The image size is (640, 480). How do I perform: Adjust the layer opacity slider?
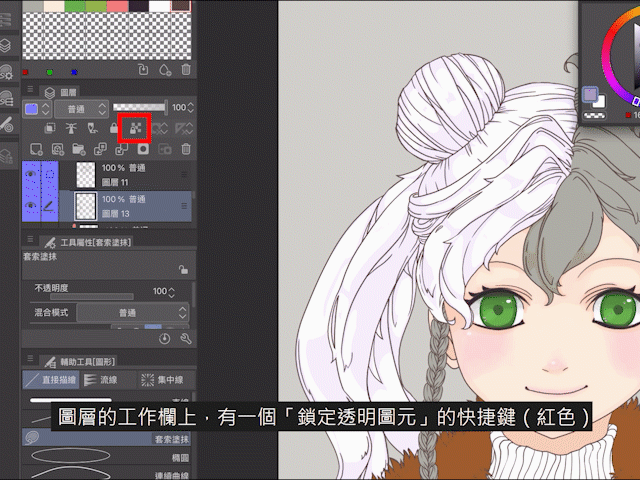point(140,108)
